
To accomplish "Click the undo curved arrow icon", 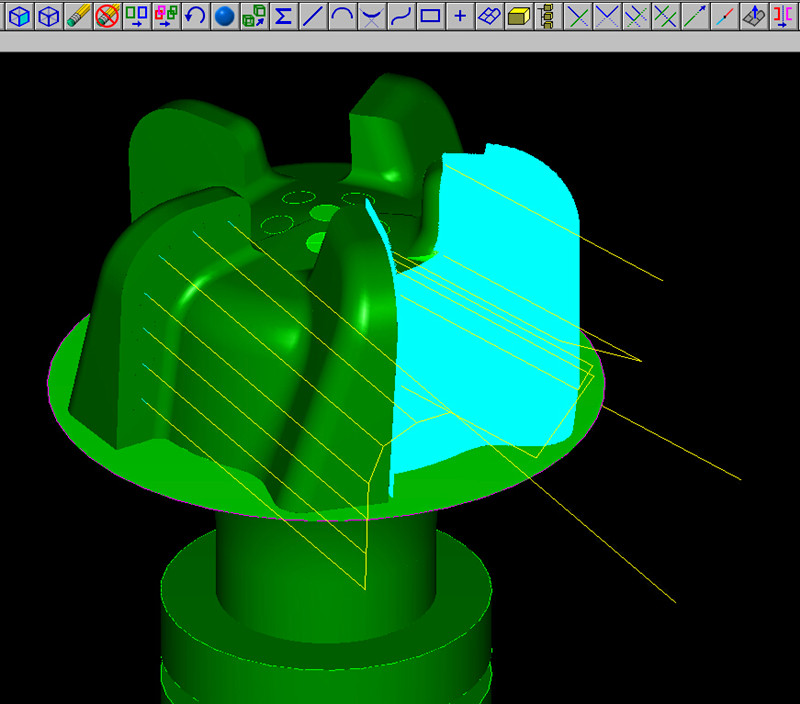I will tap(196, 16).
